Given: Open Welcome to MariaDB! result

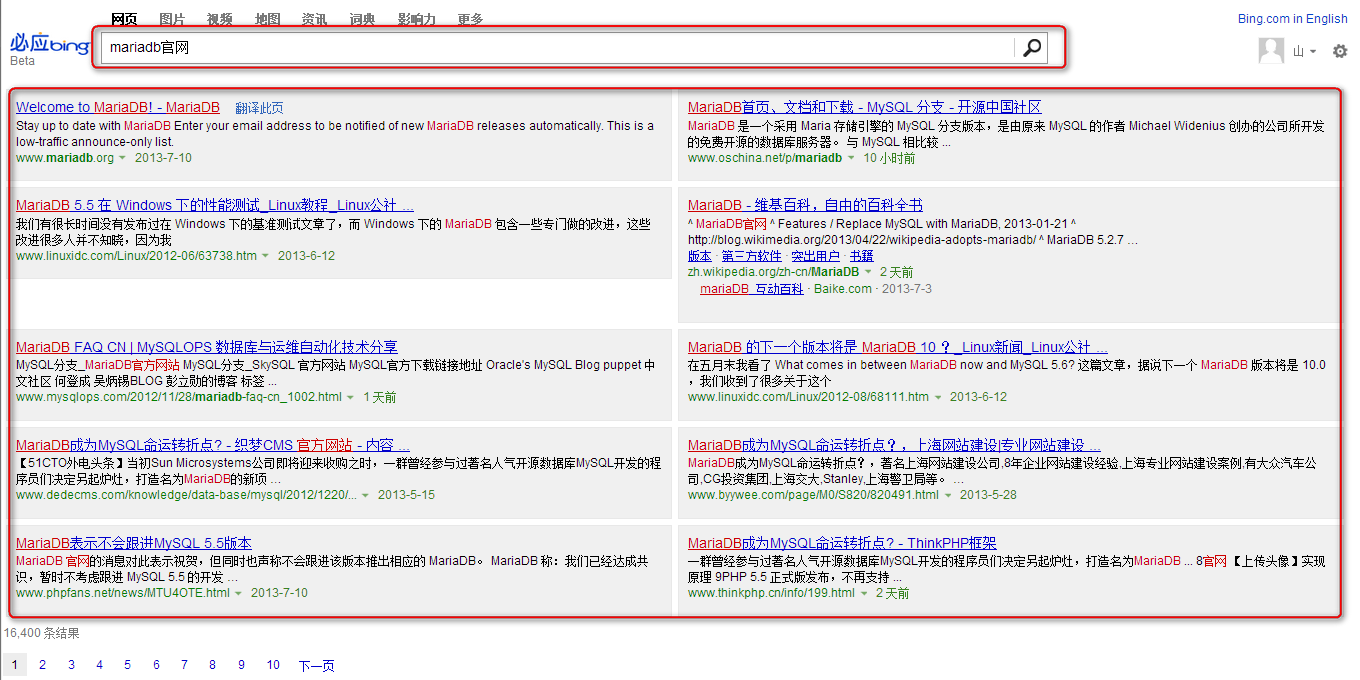Looking at the screenshot, I should click(x=118, y=107).
